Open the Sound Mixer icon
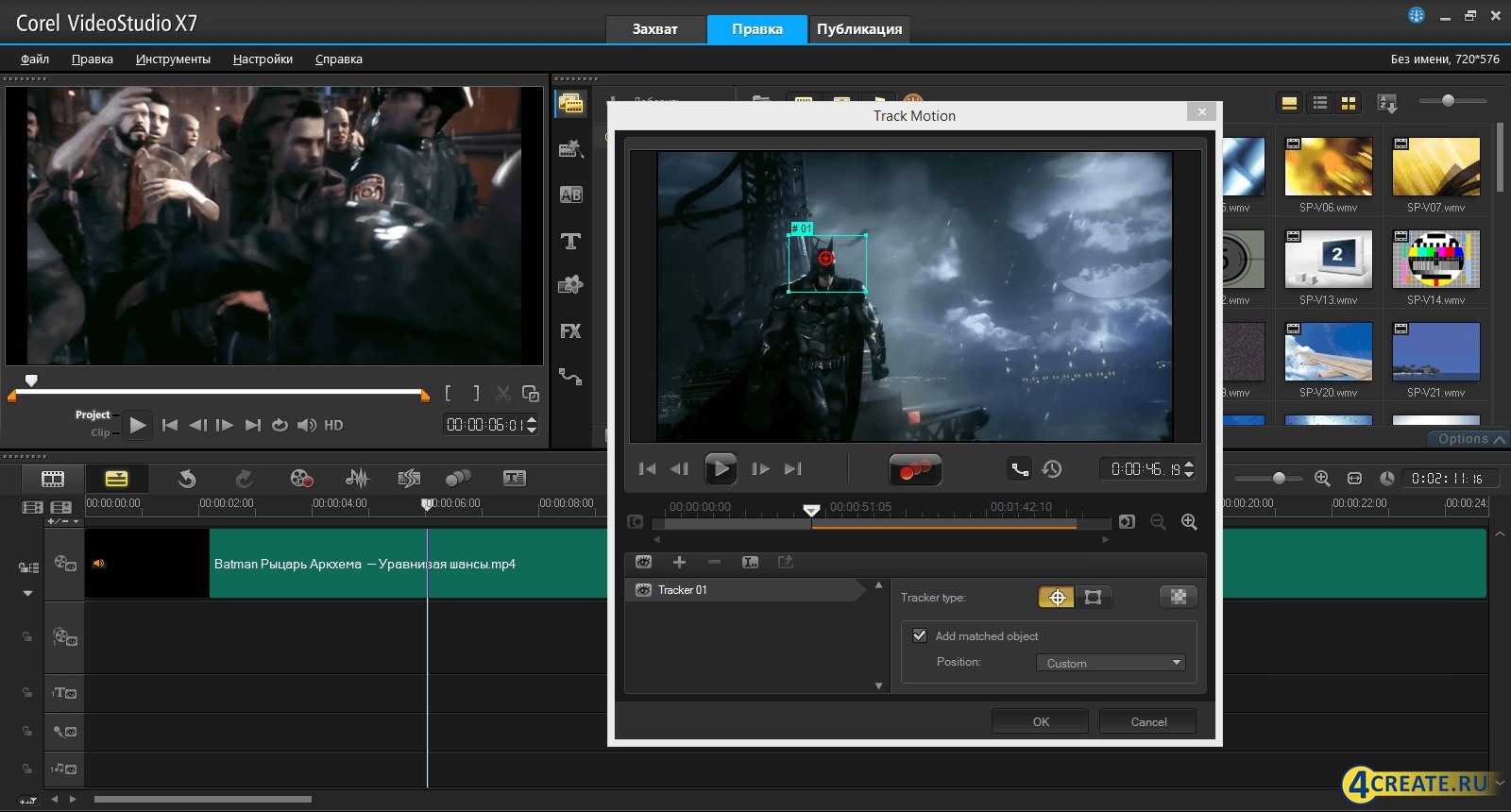This screenshot has height=812, width=1511. pos(357,479)
